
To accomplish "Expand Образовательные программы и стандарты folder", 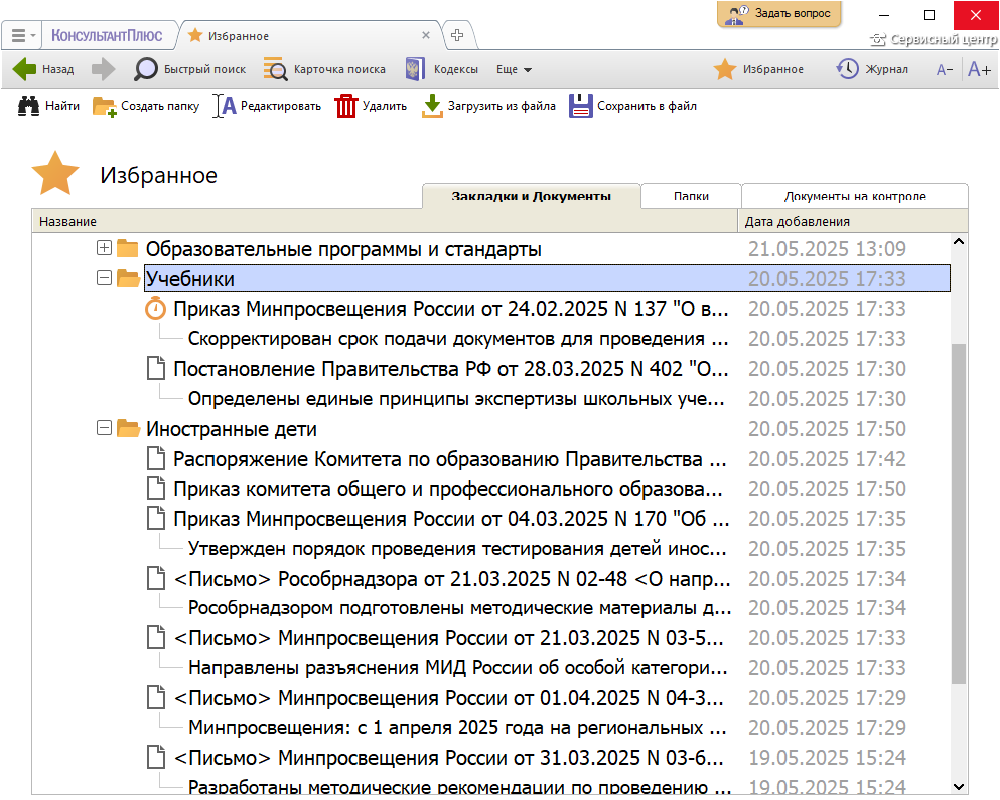I will tap(105, 248).
